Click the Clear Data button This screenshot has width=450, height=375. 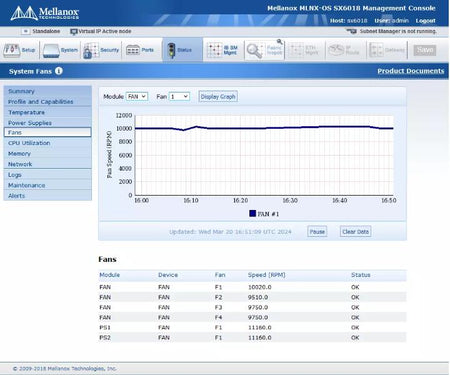click(356, 232)
